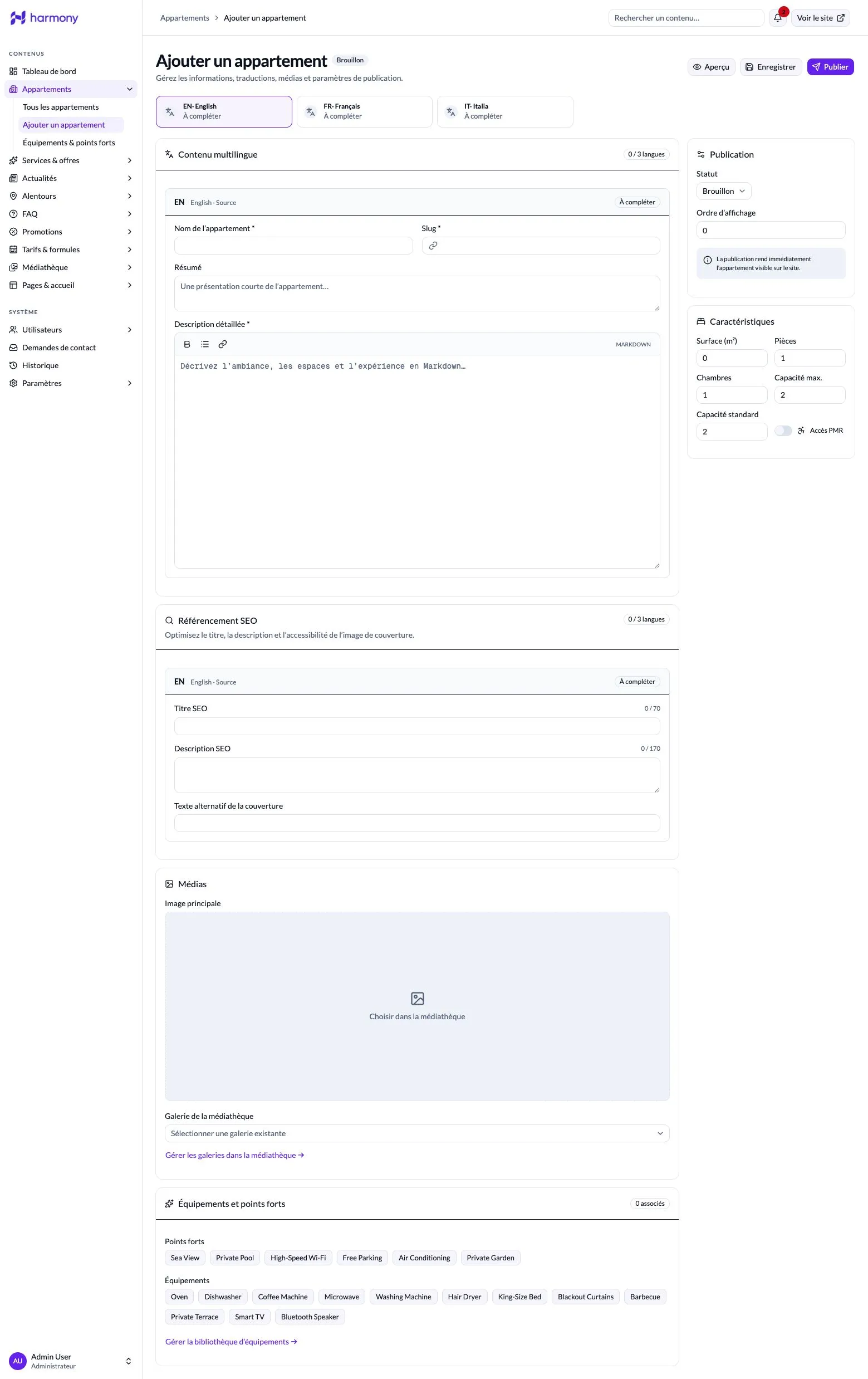Click the Paramètres gear icon
Image resolution: width=868 pixels, height=1379 pixels.
pyautogui.click(x=14, y=383)
